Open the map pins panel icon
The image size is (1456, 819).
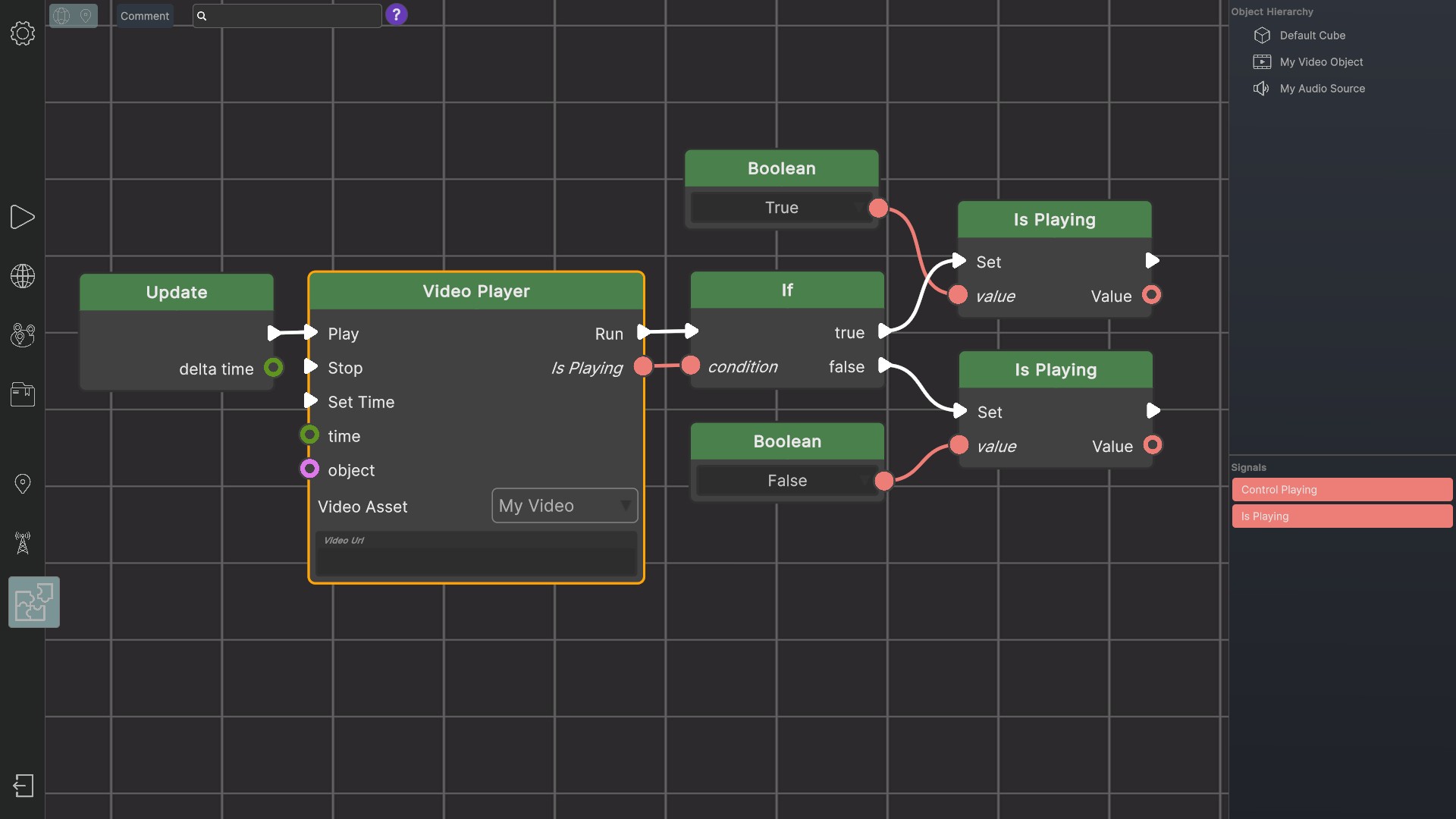tap(22, 335)
